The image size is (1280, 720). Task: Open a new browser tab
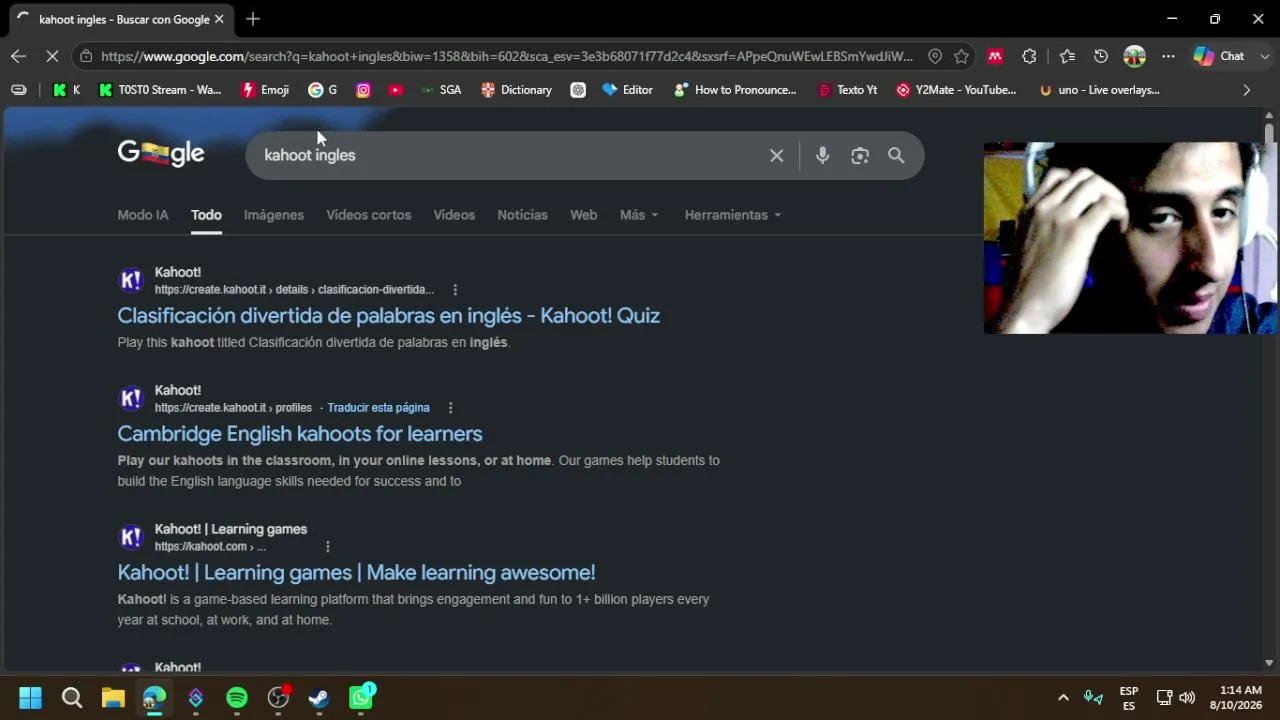(x=253, y=19)
